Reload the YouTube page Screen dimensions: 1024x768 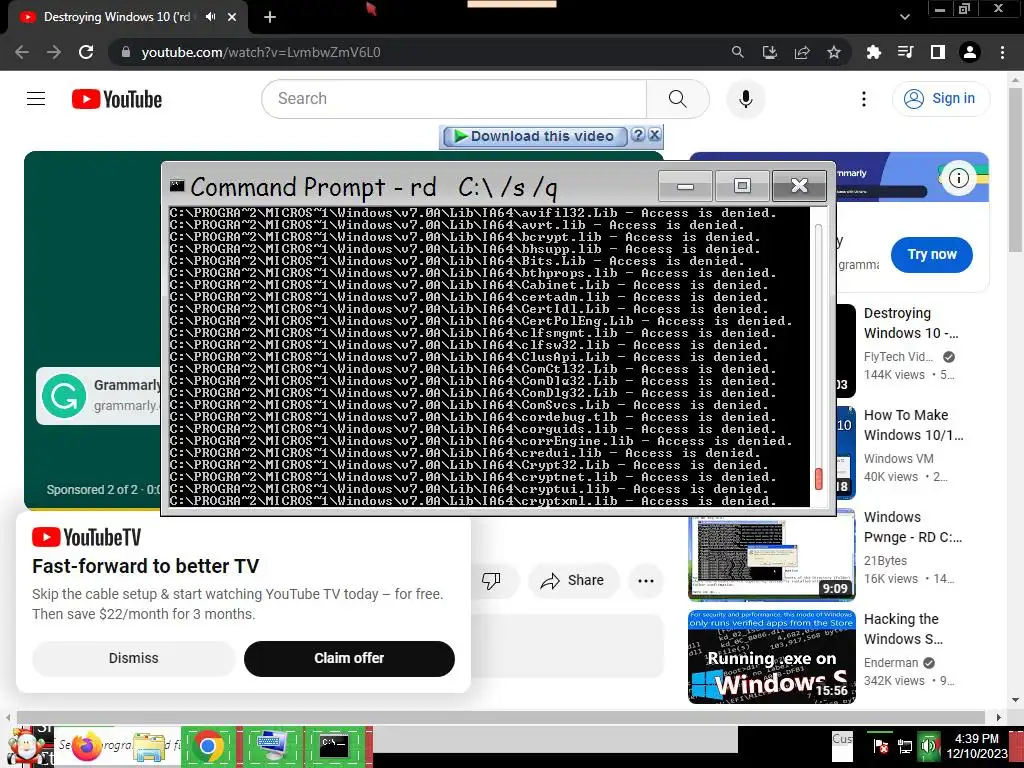tap(86, 52)
